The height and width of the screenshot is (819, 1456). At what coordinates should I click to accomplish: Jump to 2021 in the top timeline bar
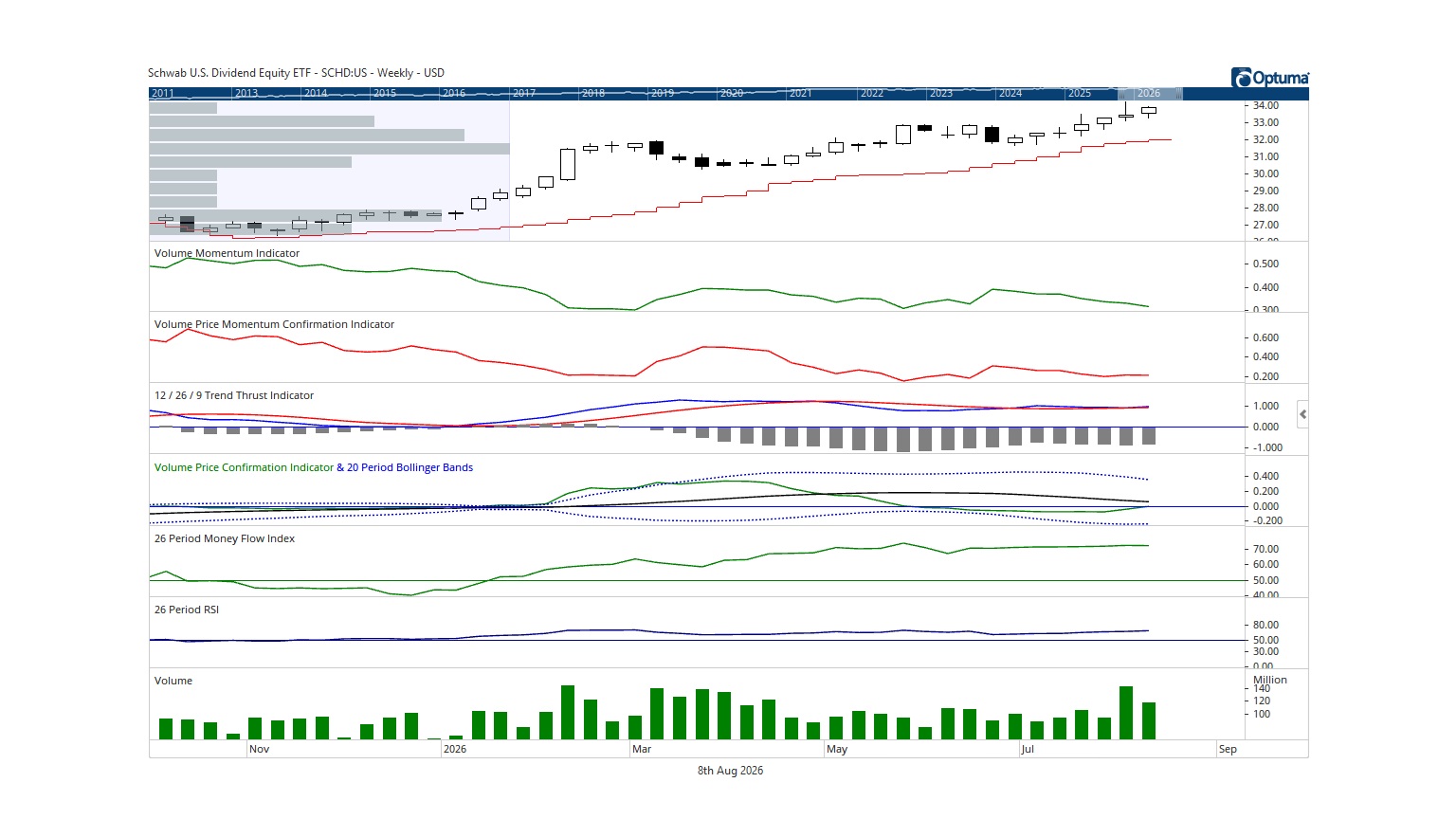(801, 94)
